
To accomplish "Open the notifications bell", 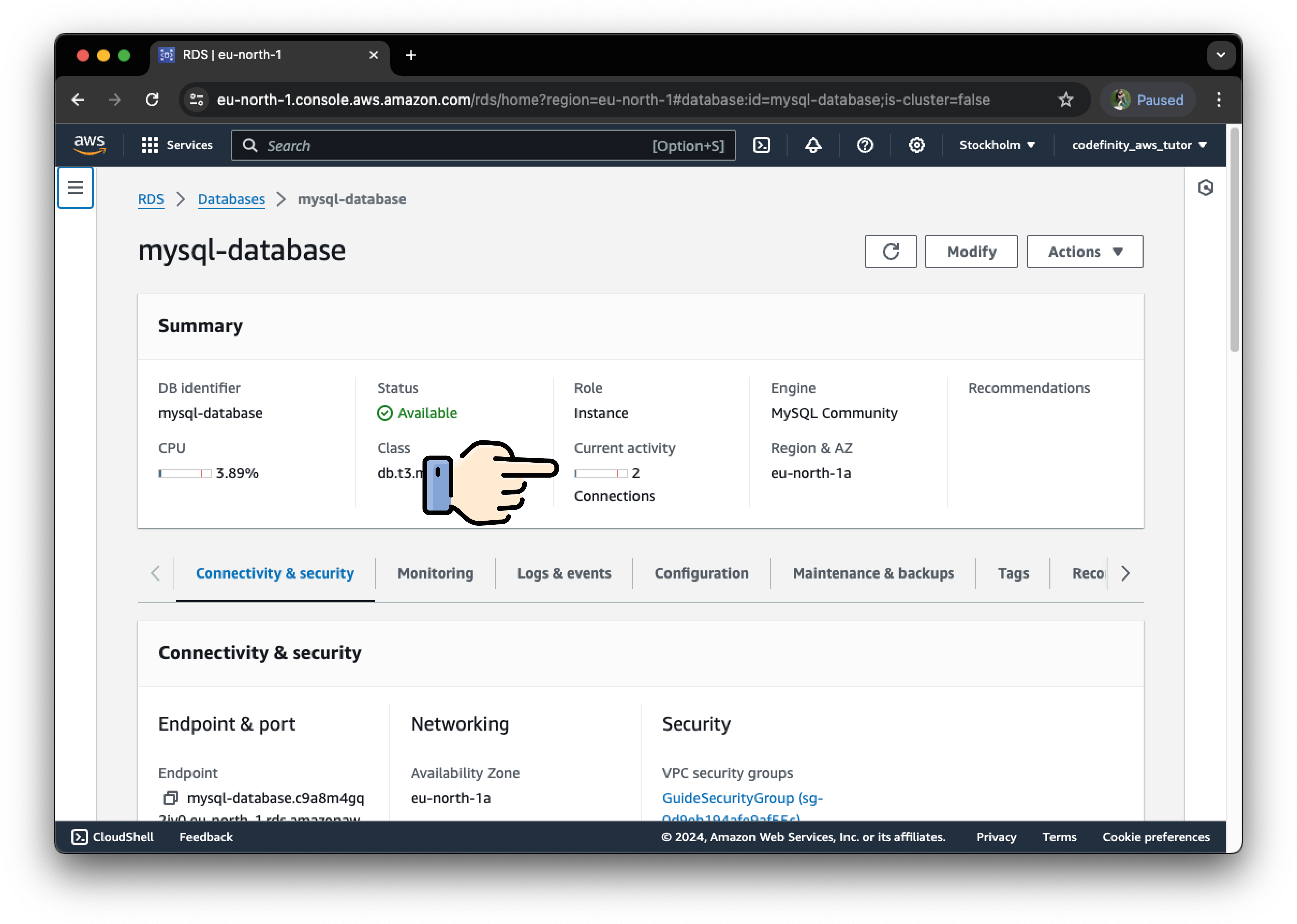I will 813,145.
